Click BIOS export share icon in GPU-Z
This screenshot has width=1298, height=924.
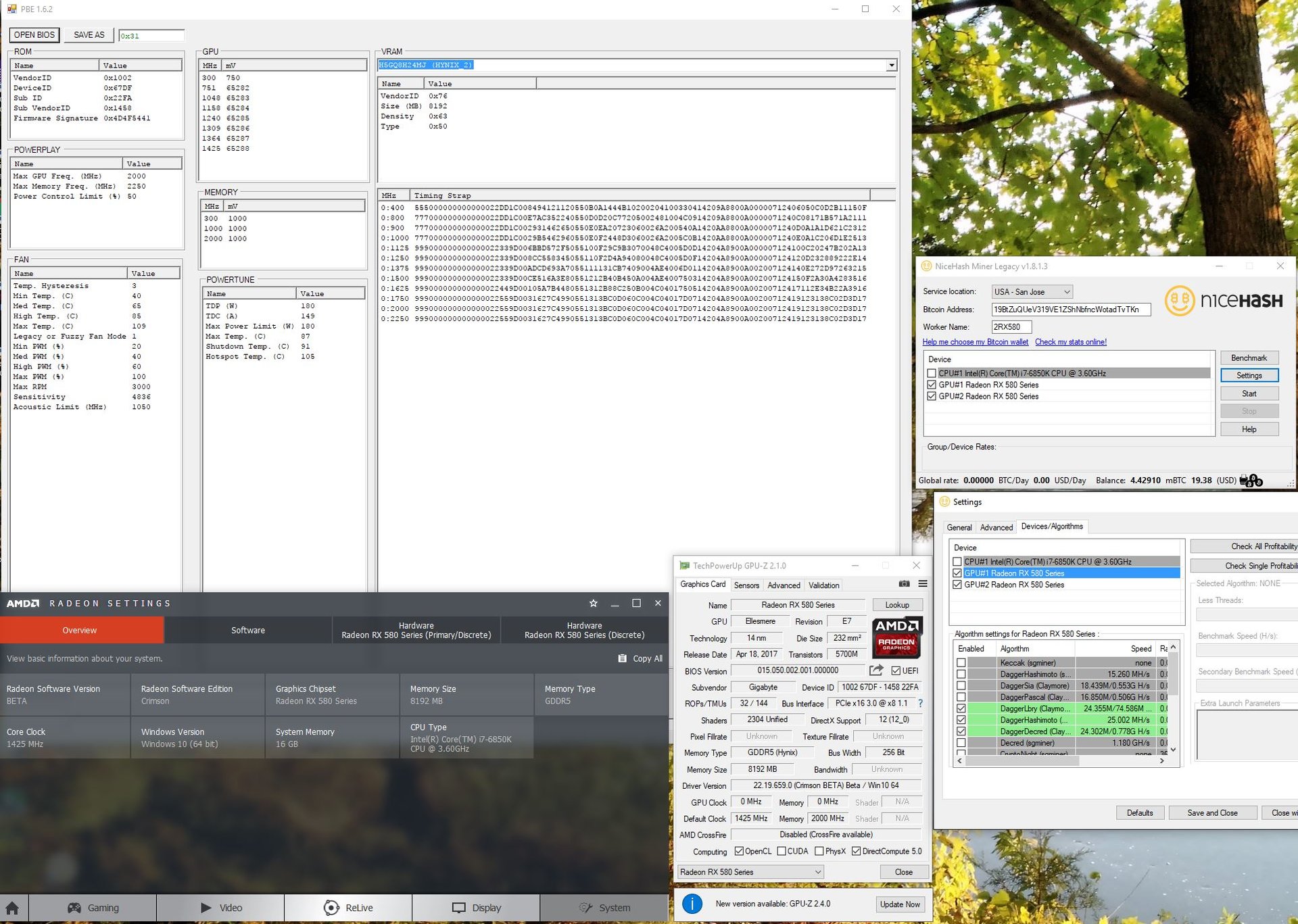point(876,671)
